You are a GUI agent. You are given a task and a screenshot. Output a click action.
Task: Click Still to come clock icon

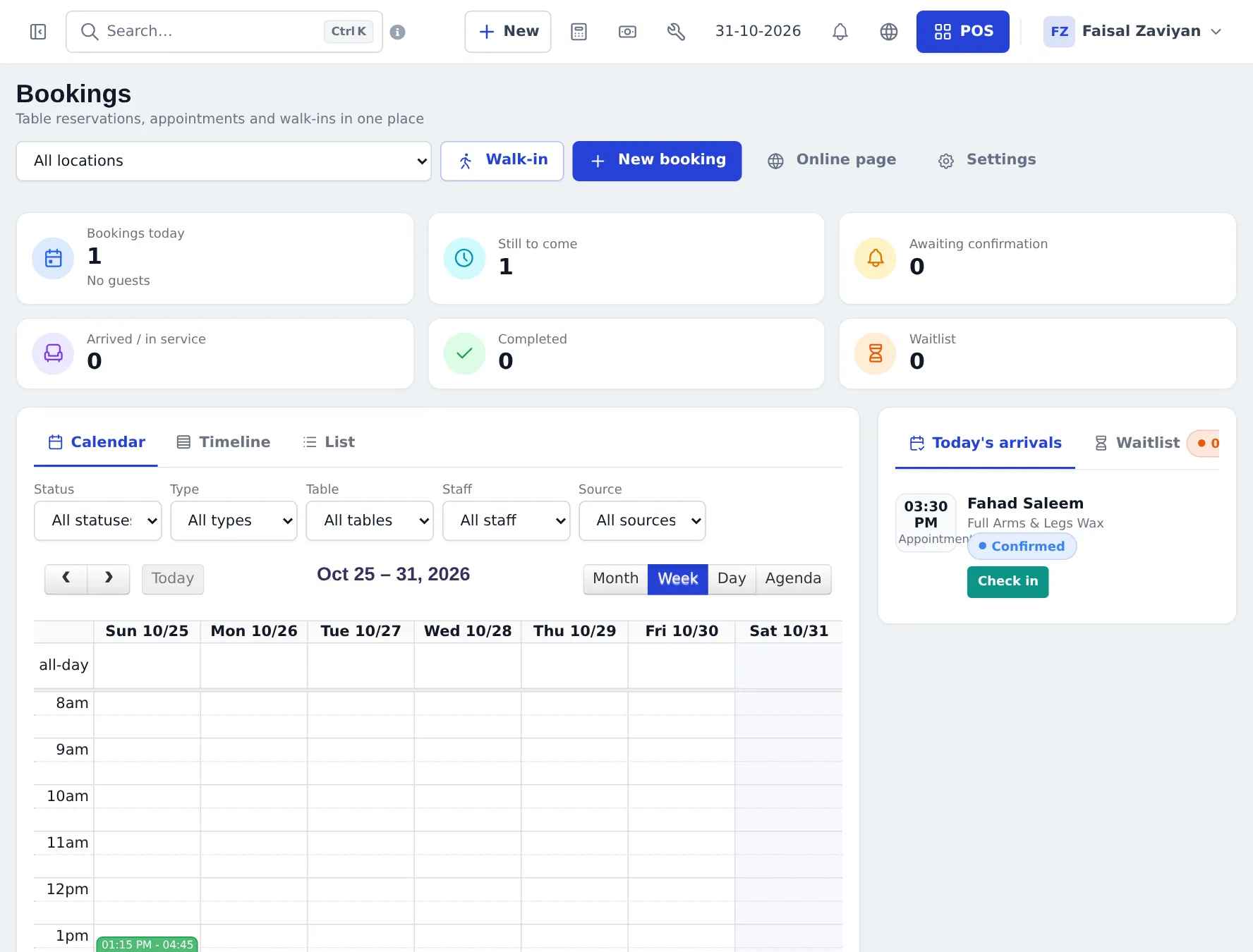point(464,258)
